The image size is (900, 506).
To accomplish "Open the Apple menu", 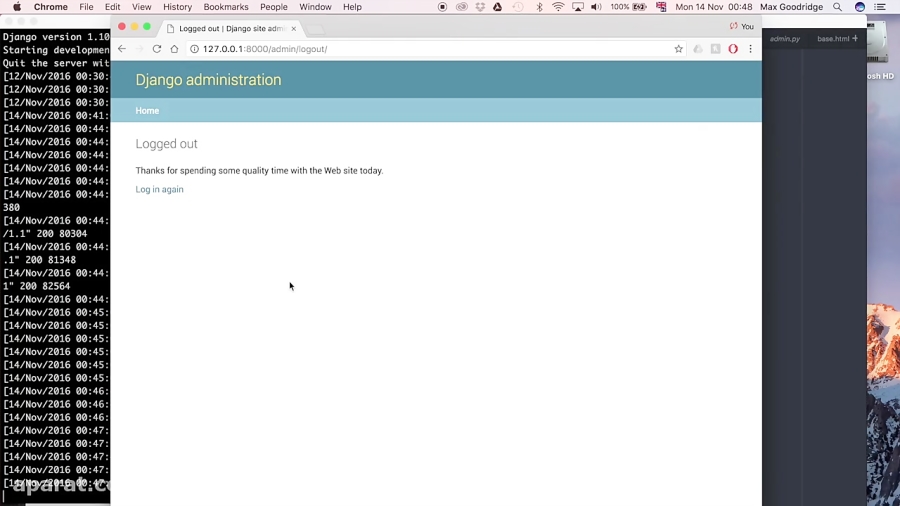I will (17, 7).
